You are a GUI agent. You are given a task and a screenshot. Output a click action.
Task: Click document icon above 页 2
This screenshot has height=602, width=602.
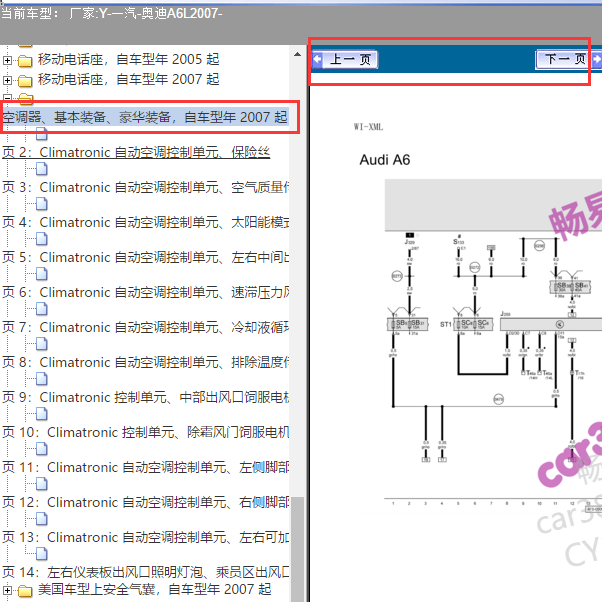point(42,134)
